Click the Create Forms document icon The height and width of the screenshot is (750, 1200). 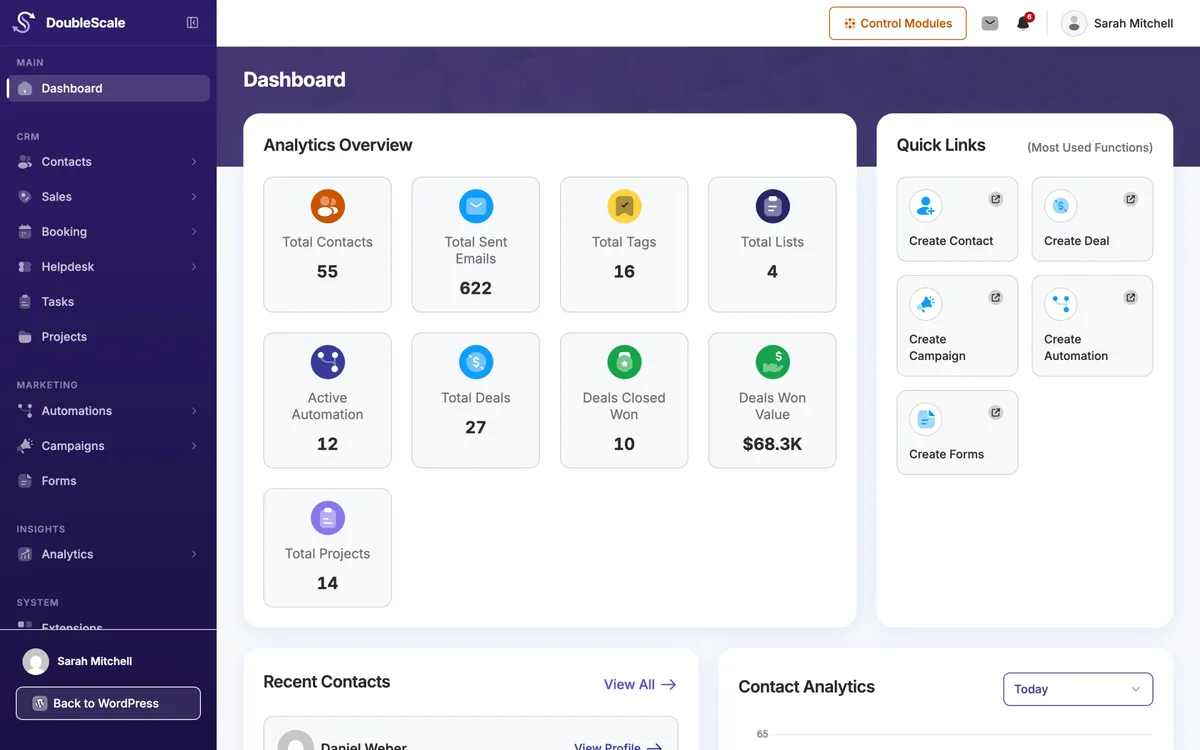point(926,419)
